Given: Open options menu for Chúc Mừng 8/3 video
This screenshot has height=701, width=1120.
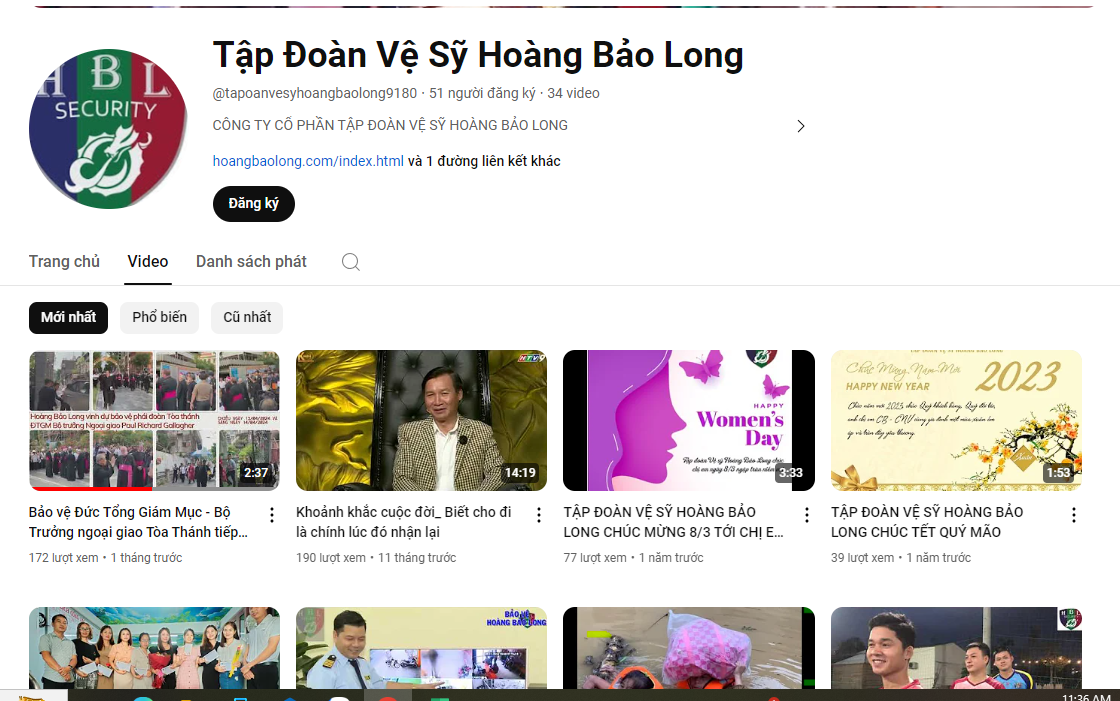Looking at the screenshot, I should point(807,515).
